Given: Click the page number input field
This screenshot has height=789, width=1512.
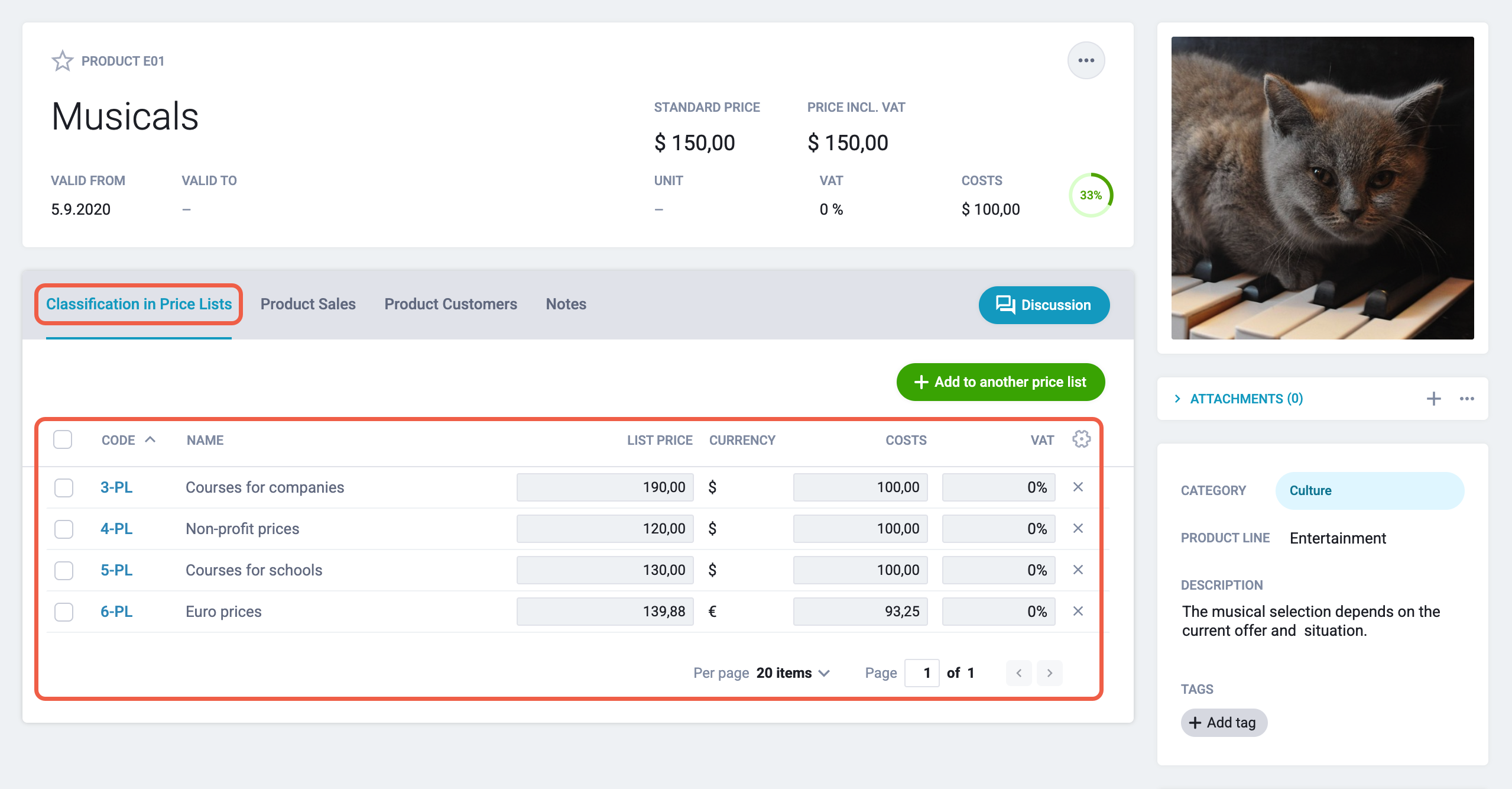Looking at the screenshot, I should pos(922,673).
